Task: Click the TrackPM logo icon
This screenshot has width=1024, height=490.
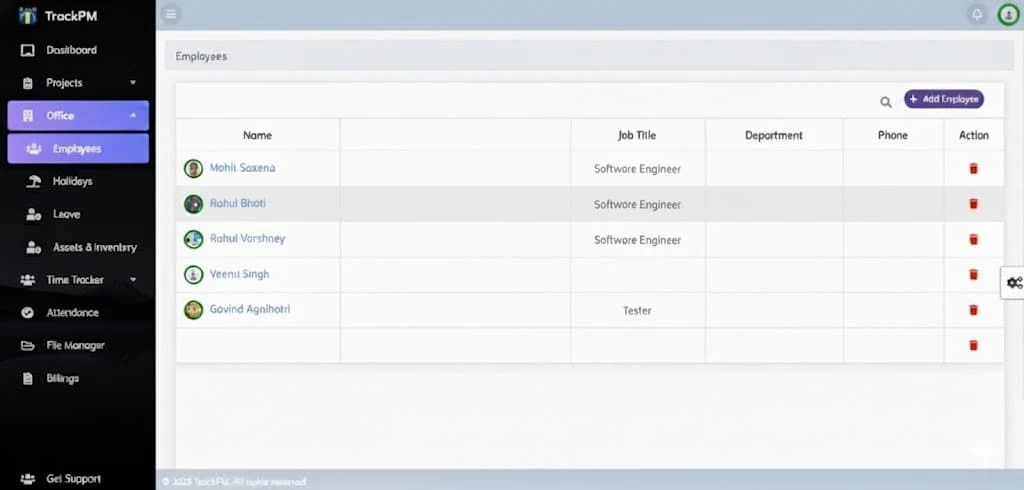Action: pyautogui.click(x=27, y=16)
